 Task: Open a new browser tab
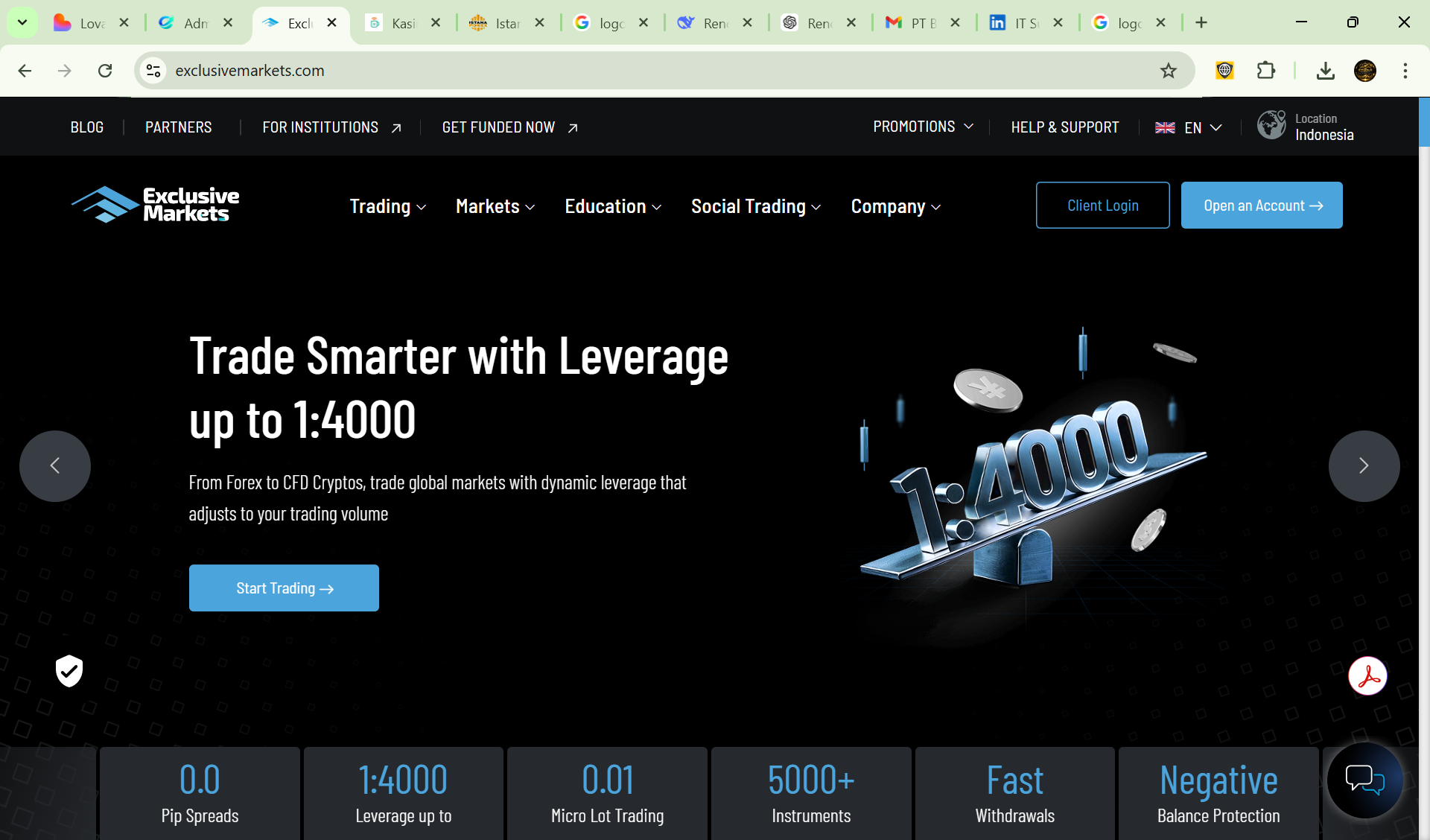[1201, 22]
